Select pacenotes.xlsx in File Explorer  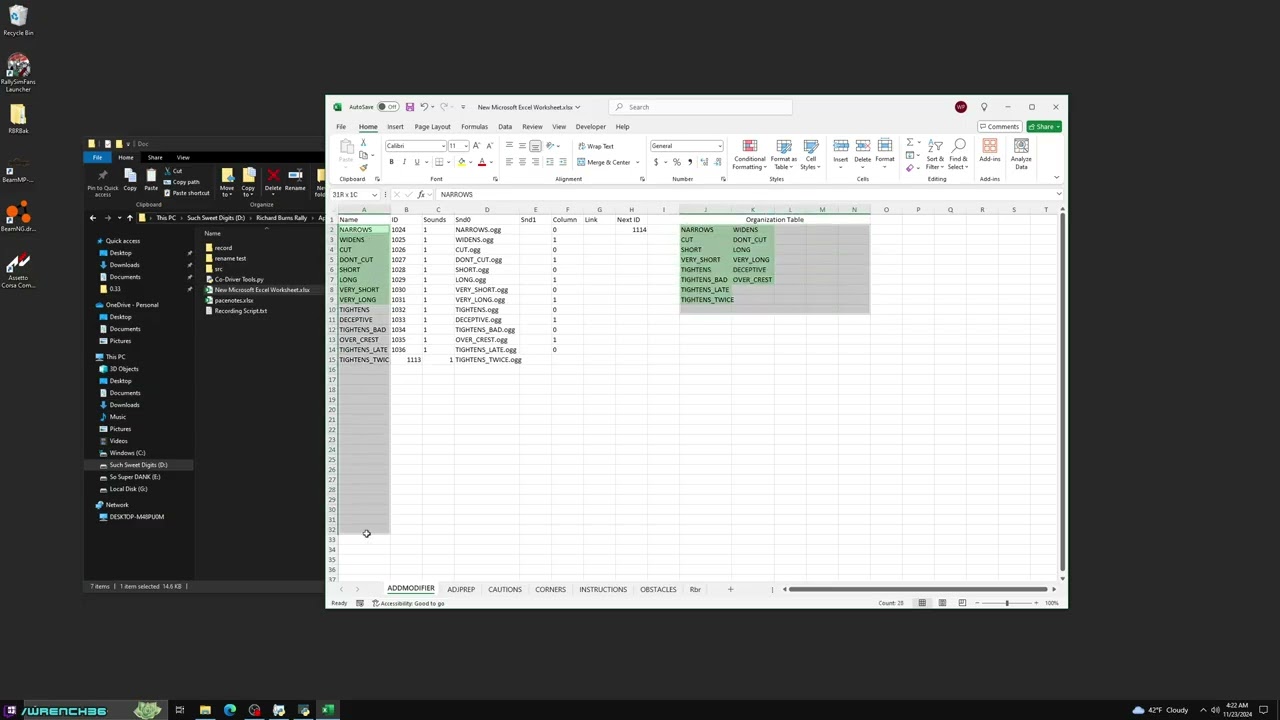tap(233, 300)
